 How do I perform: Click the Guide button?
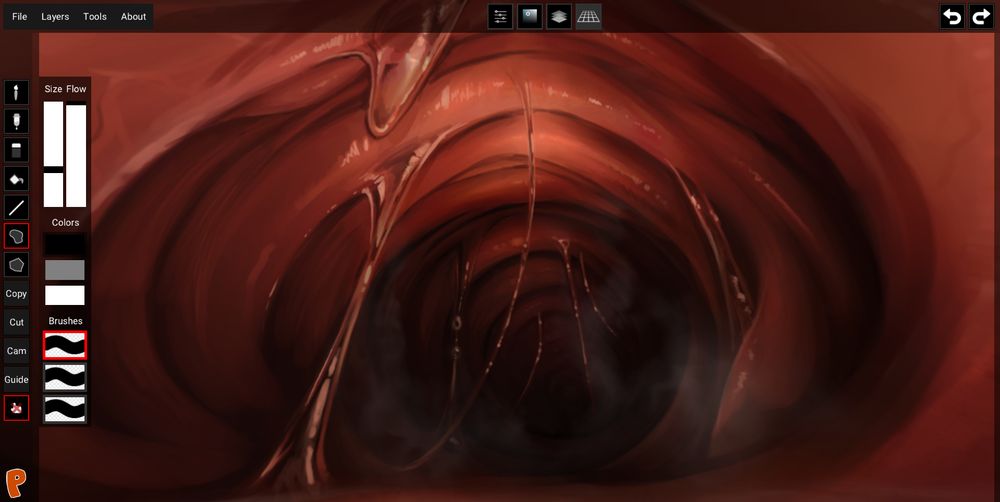click(16, 379)
